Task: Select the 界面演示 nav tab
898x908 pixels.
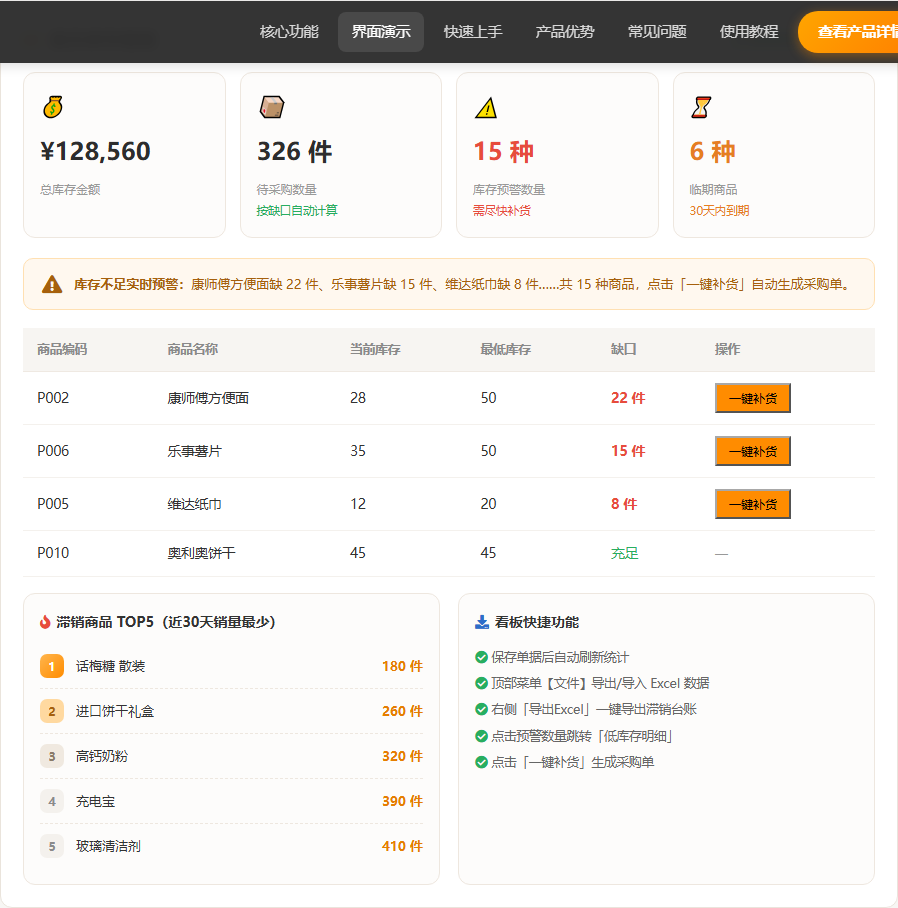Action: coord(381,32)
